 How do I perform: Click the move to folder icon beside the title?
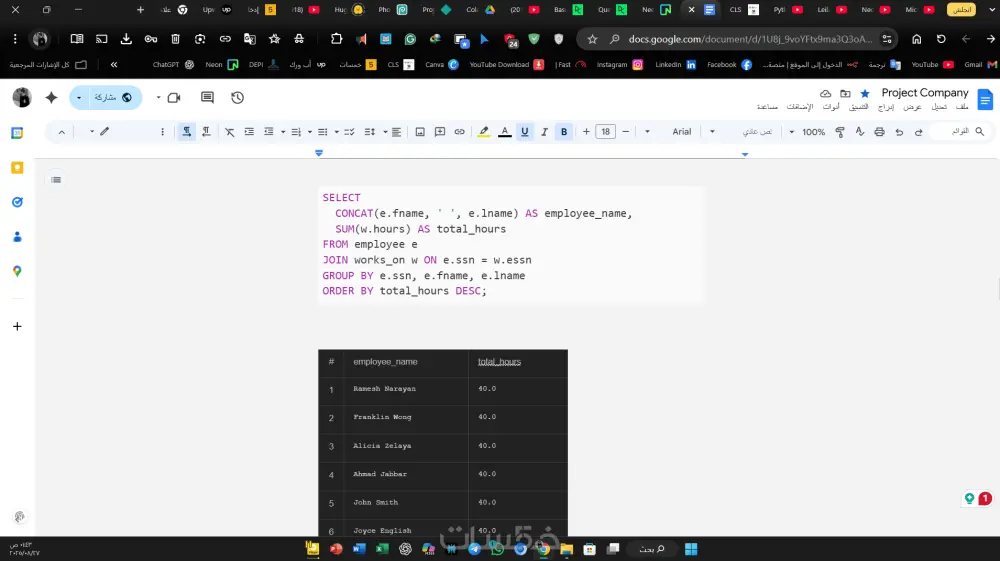845,93
